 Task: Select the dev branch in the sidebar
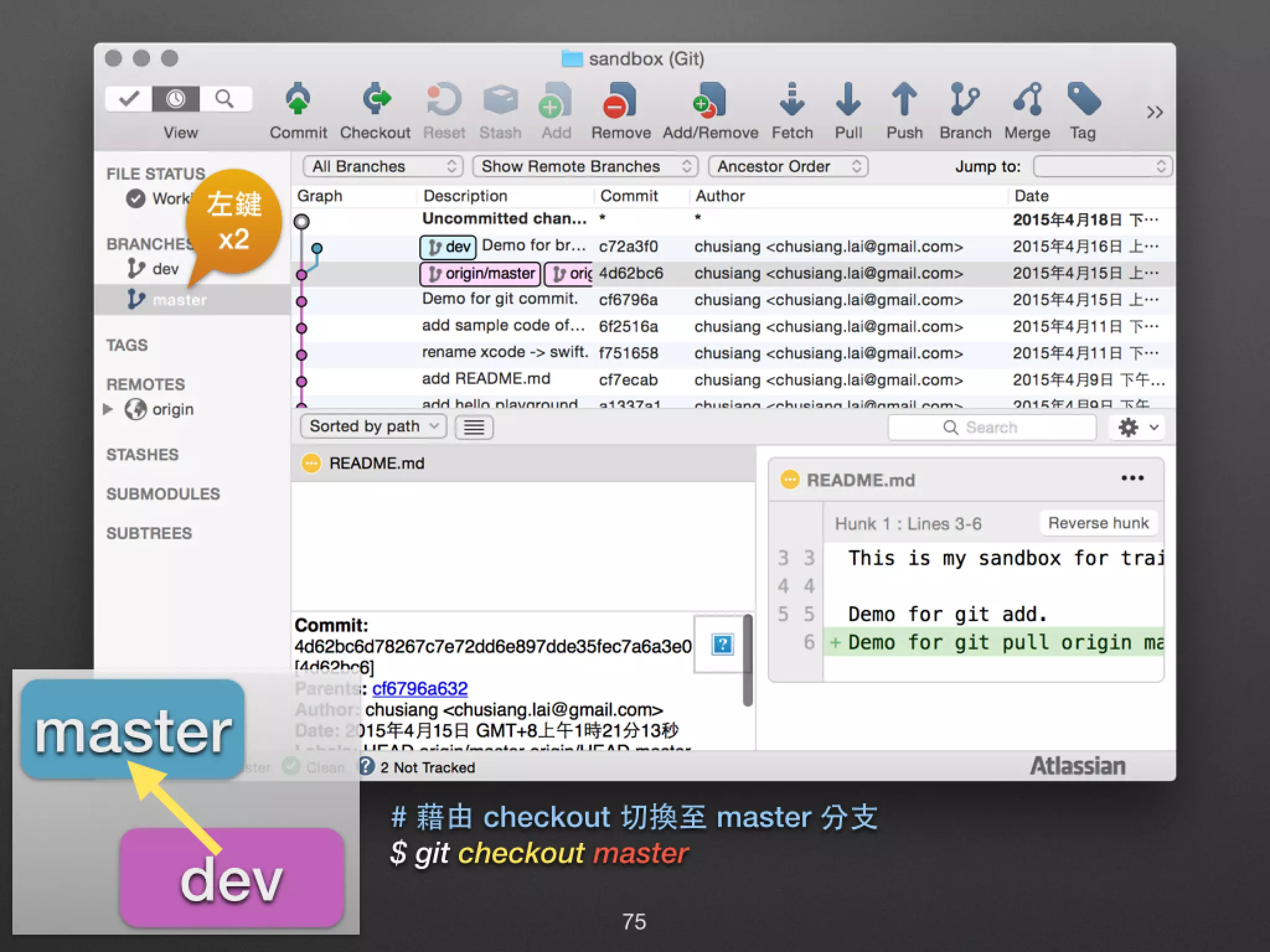[x=165, y=269]
